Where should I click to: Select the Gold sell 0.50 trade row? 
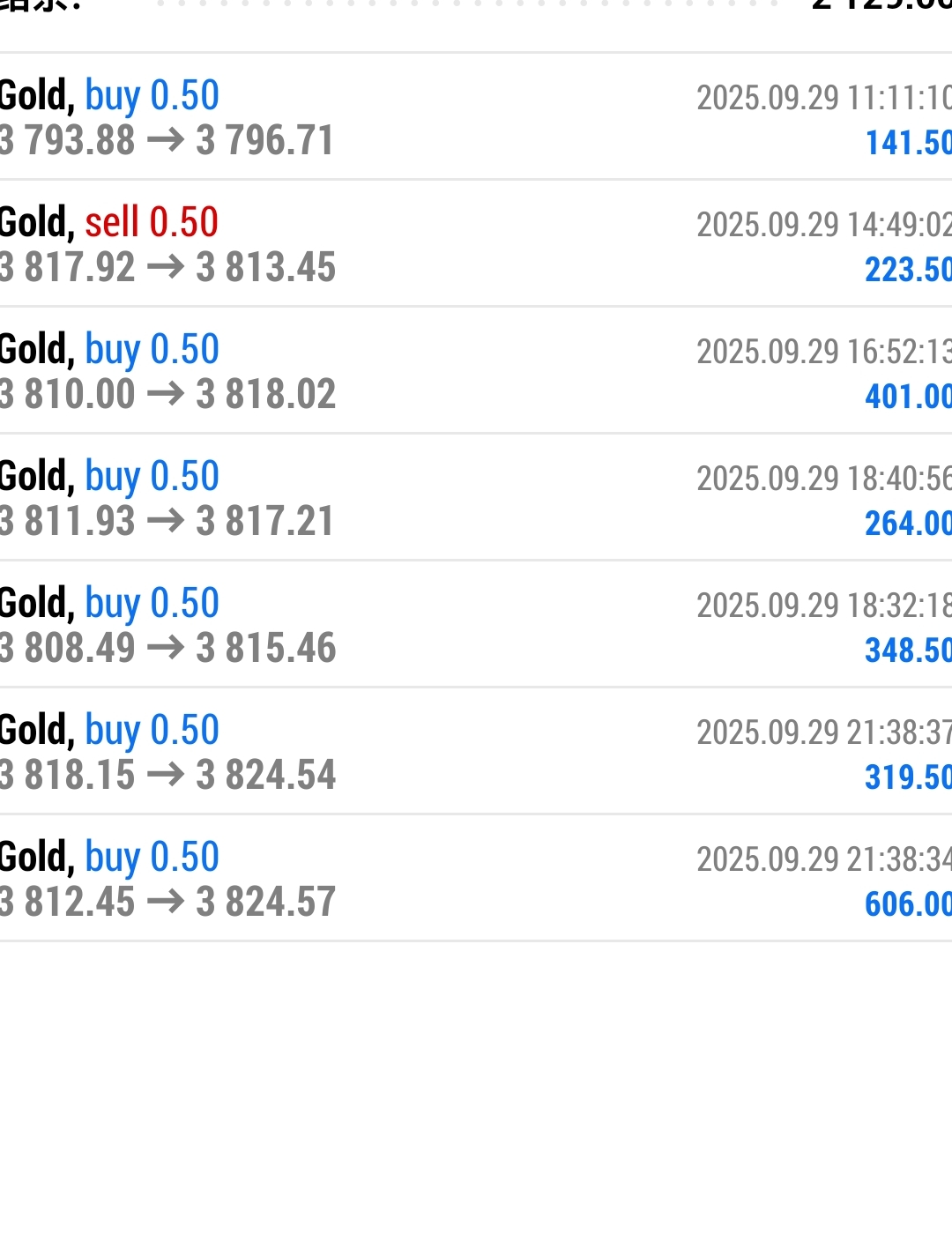476,243
